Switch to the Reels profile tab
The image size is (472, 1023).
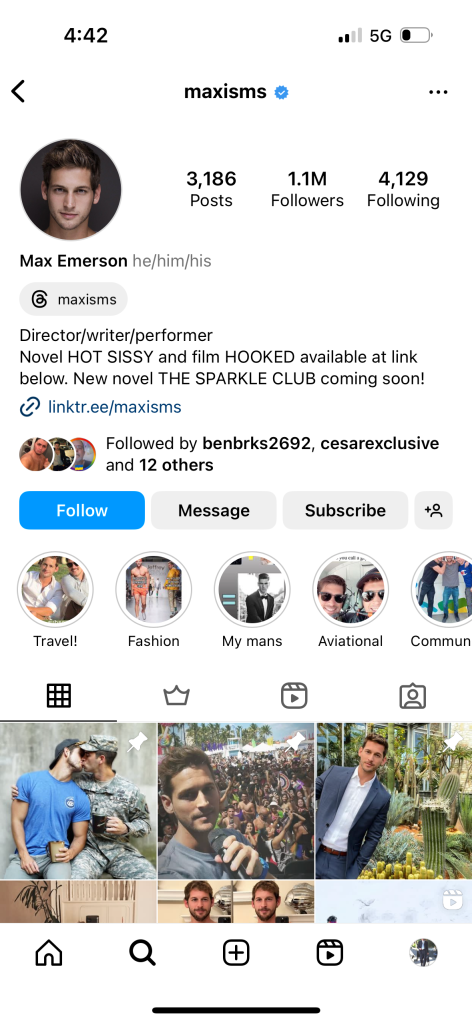pyautogui.click(x=294, y=696)
